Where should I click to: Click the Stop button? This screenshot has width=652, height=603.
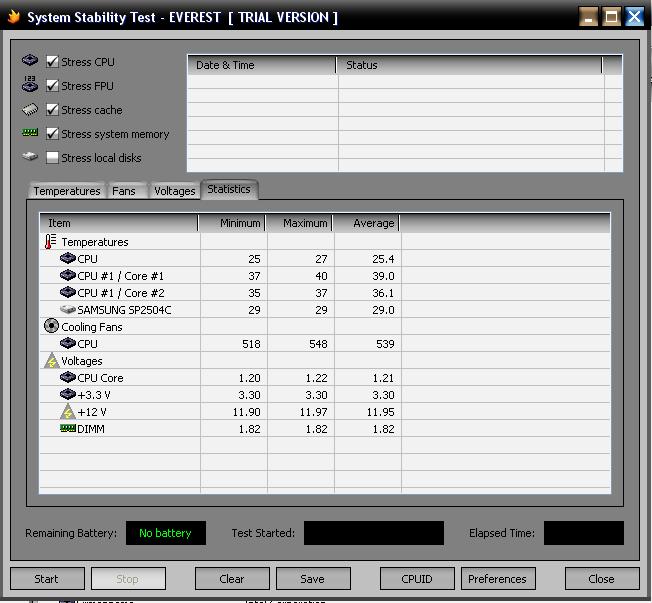[x=128, y=579]
